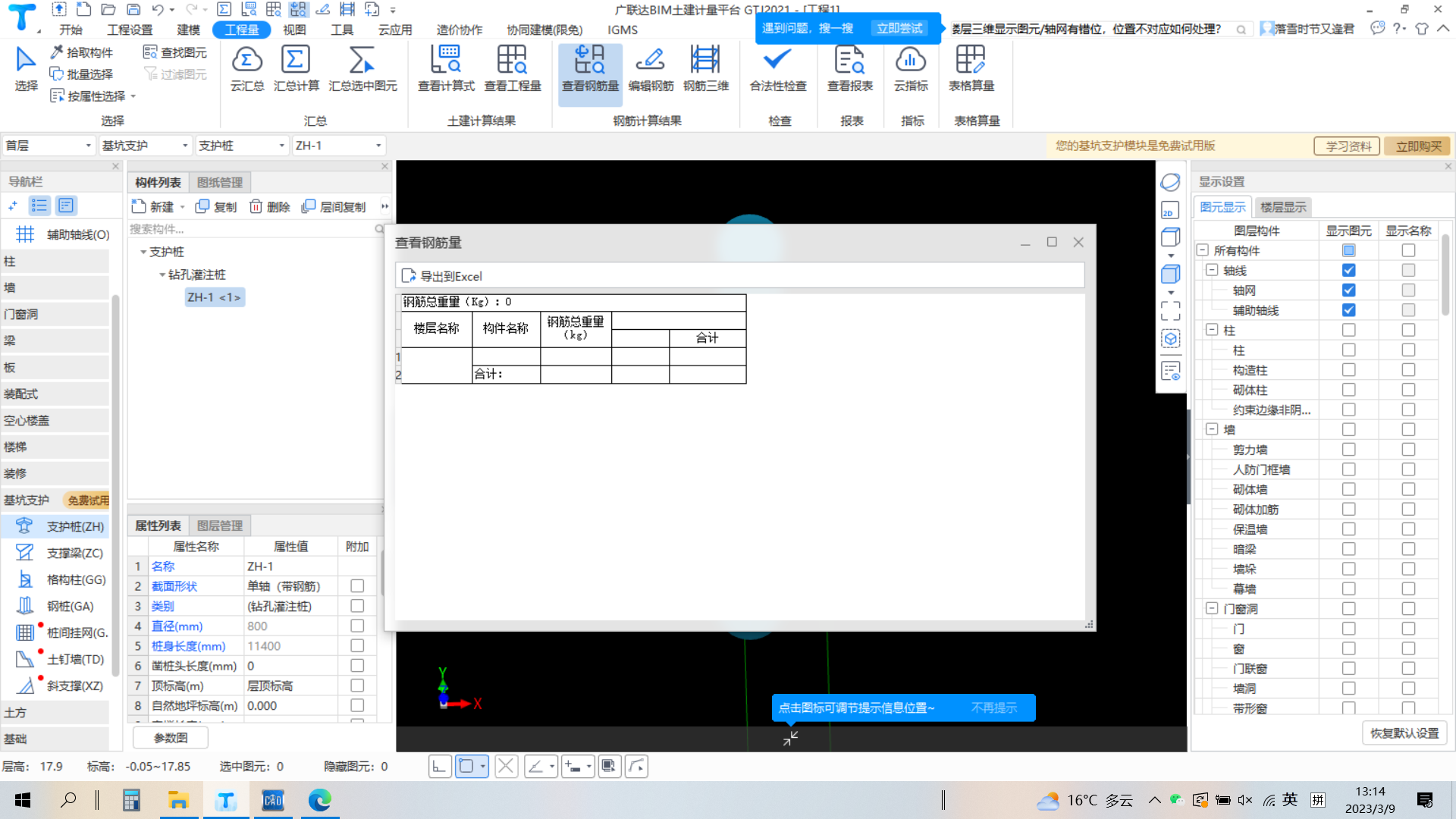Open the 查看计算式 tool
This screenshot has width=1456, height=819.
point(446,69)
